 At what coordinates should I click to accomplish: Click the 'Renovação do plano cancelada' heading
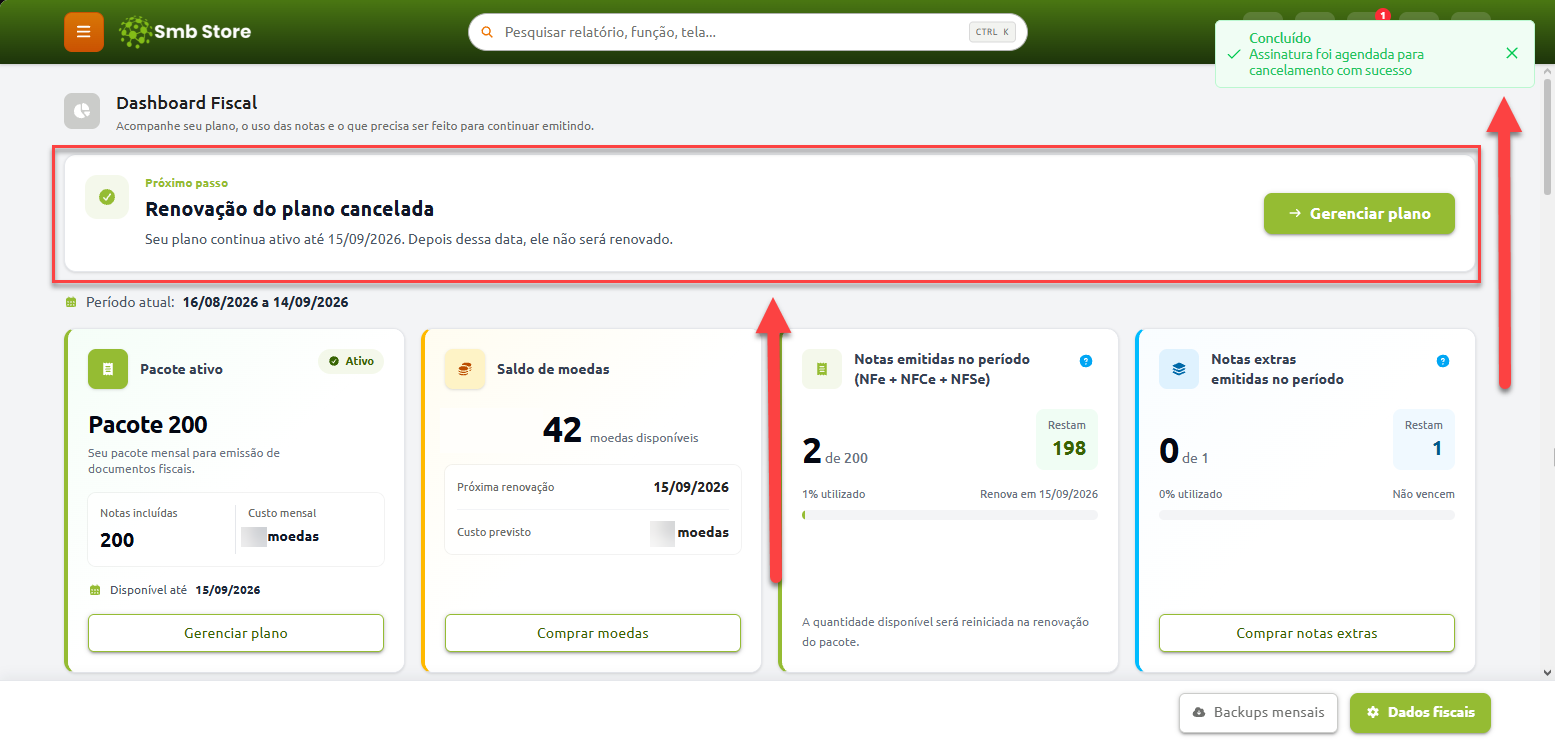pos(290,209)
